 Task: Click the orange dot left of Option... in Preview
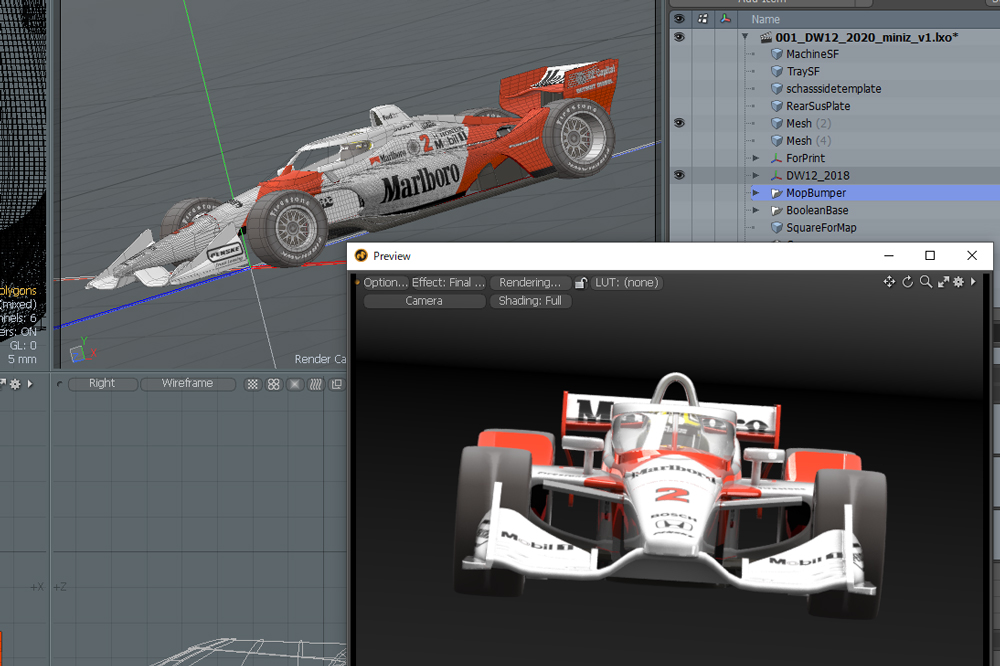[358, 282]
